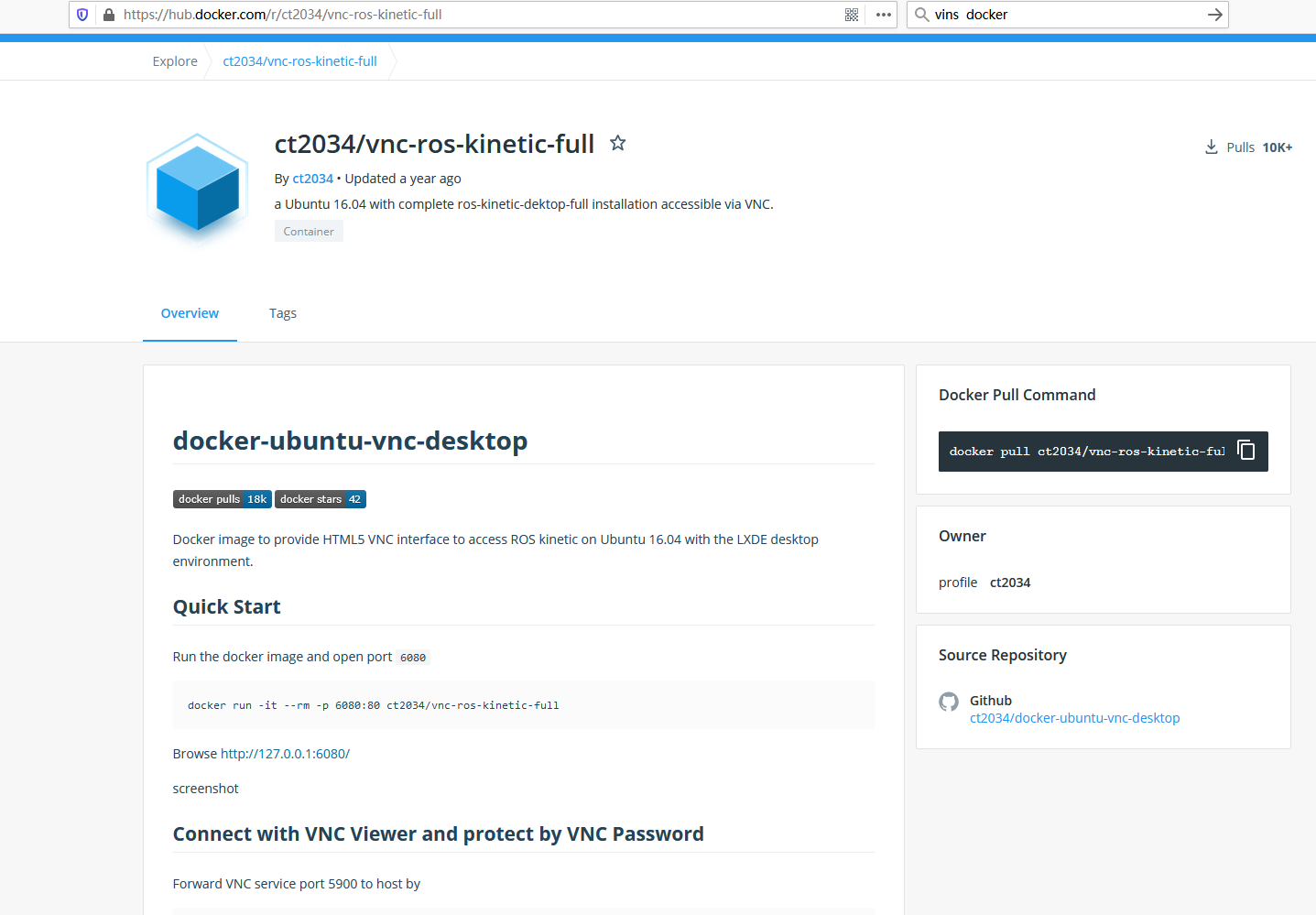Click the padlock icon in the address bar
1316x915 pixels.
[x=108, y=15]
